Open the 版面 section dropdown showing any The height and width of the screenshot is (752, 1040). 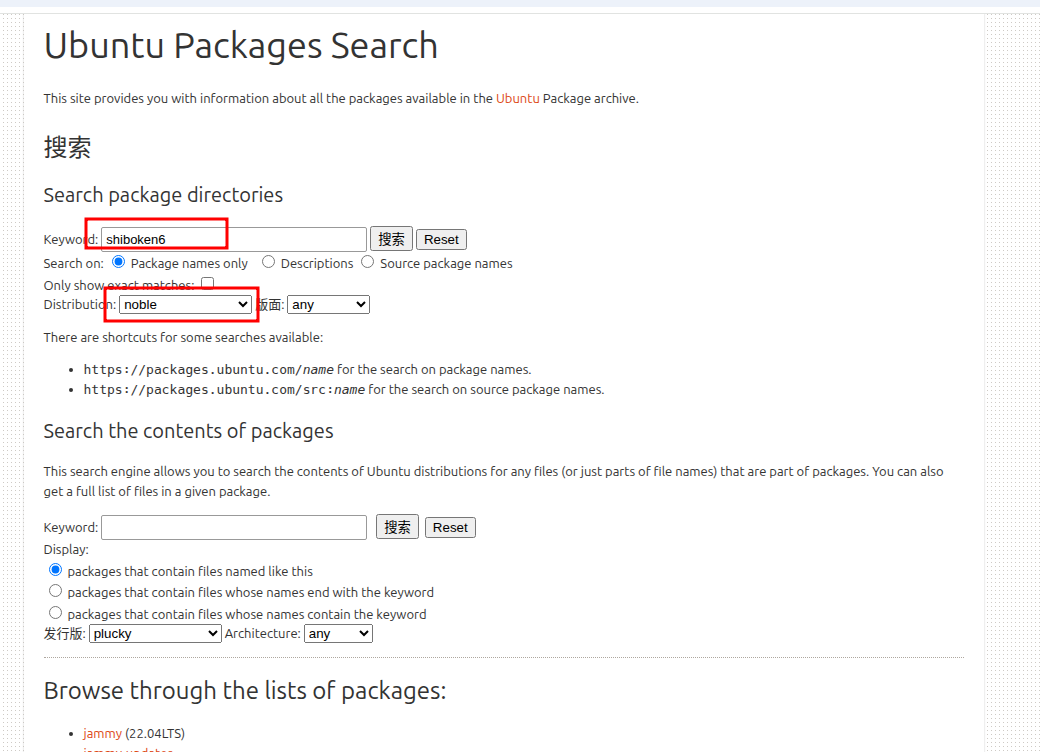coord(328,304)
